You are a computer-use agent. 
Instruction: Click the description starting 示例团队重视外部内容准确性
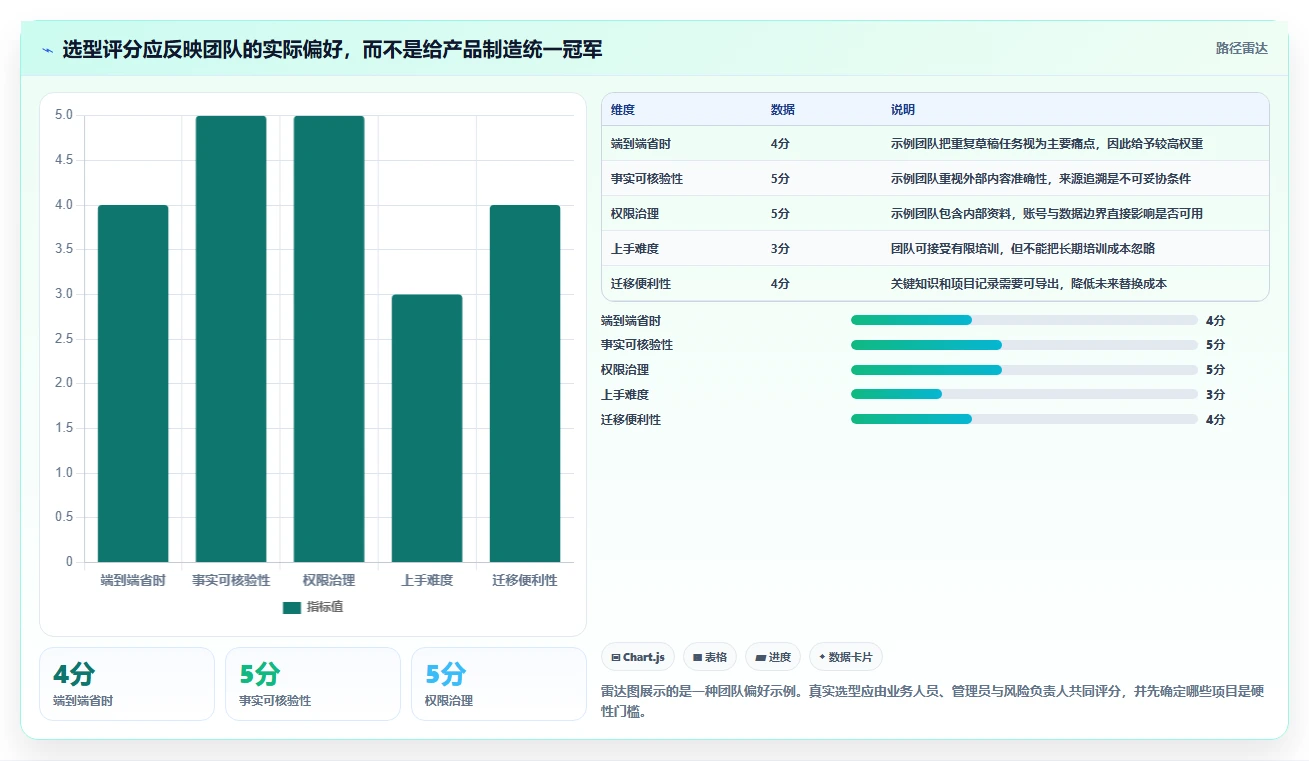(1041, 179)
